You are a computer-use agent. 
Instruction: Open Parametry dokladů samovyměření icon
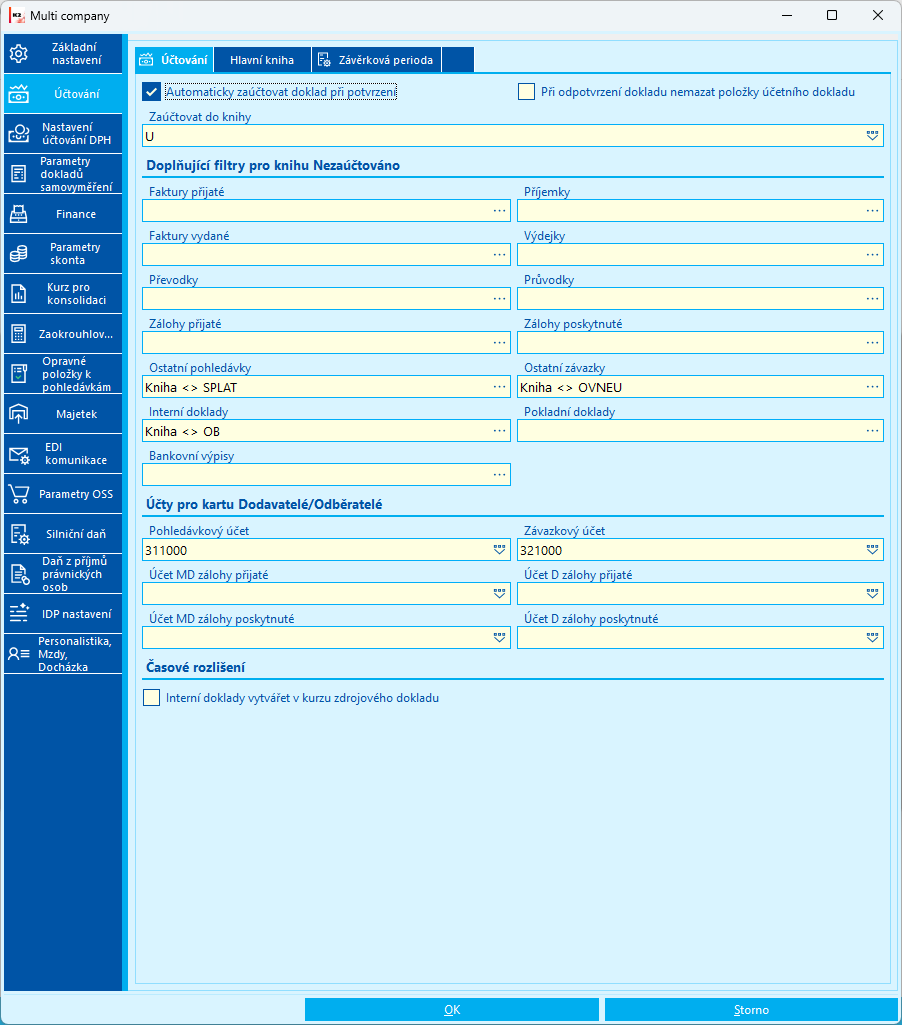tap(18, 174)
